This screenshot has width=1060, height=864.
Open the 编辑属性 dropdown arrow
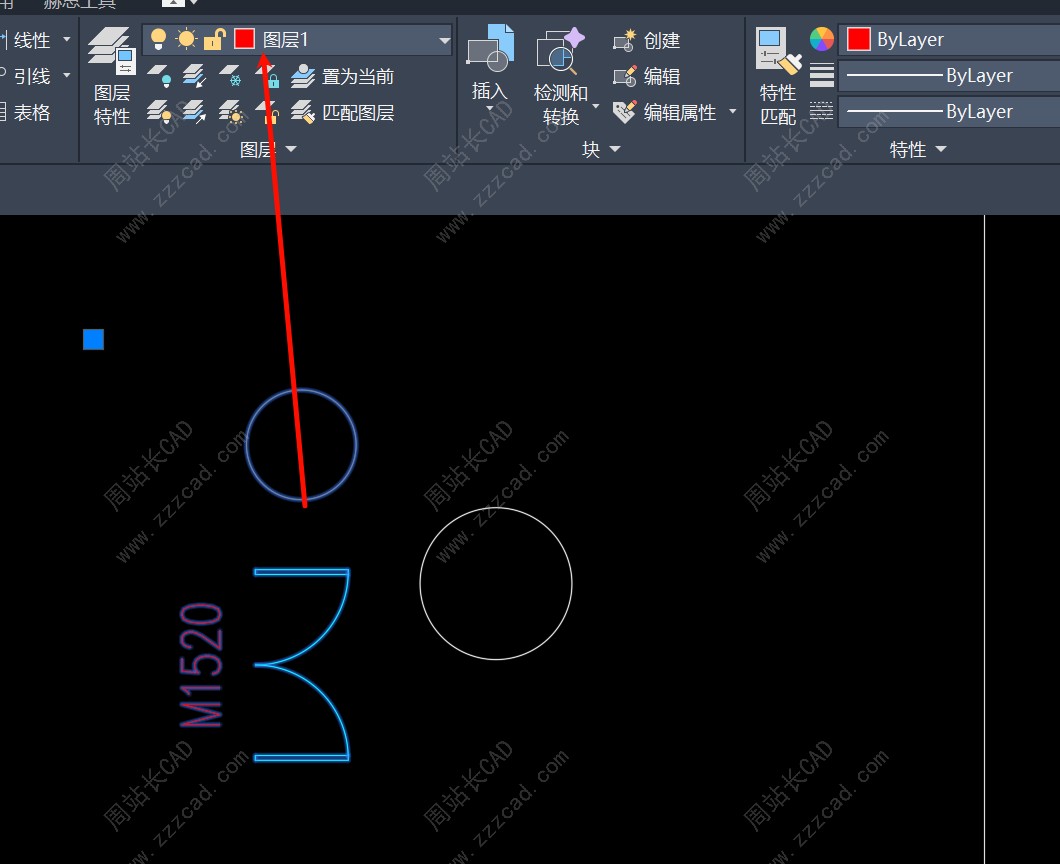pyautogui.click(x=732, y=112)
